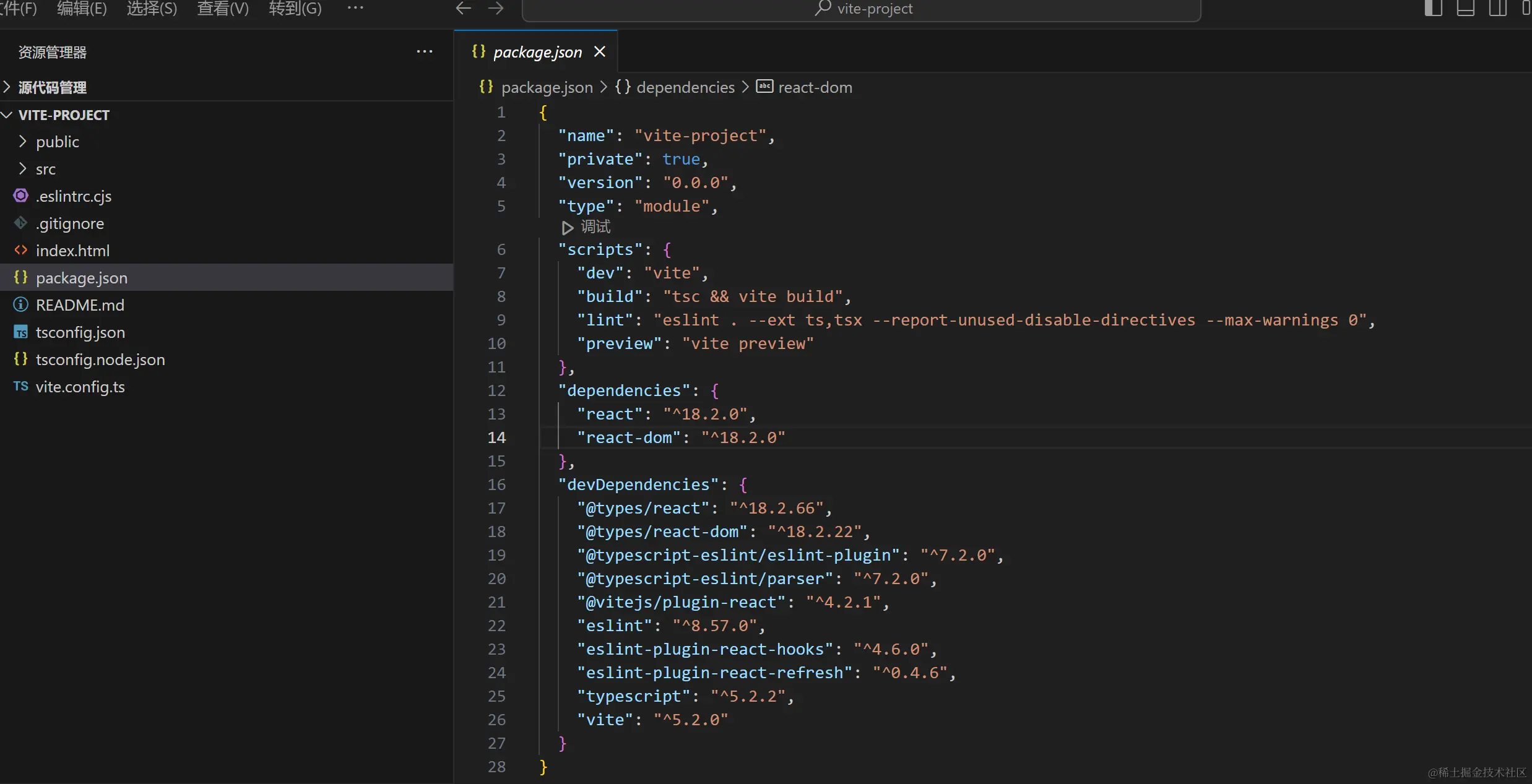Open explorer more actions (three dots)
The height and width of the screenshot is (784, 1532).
tap(425, 51)
